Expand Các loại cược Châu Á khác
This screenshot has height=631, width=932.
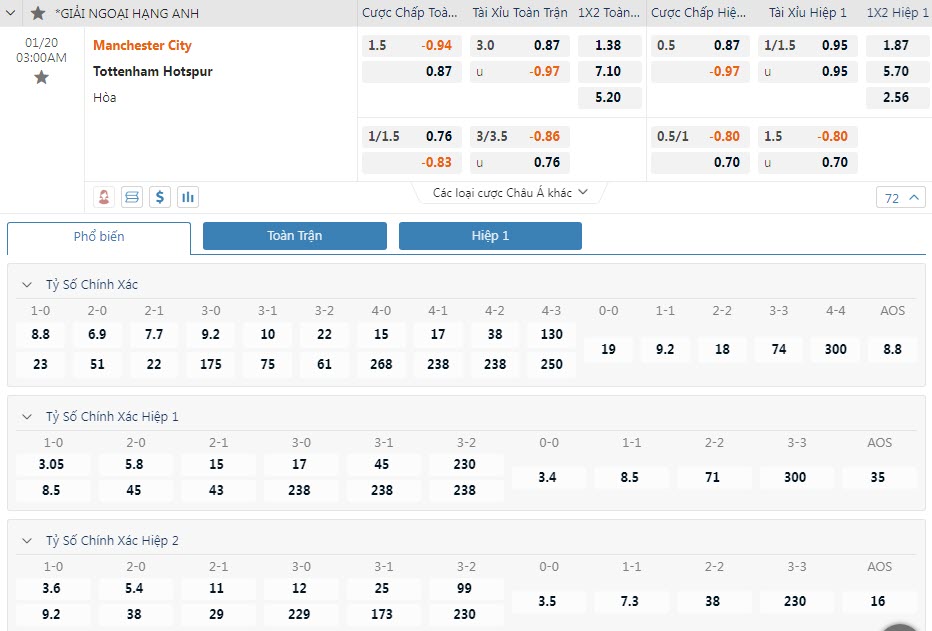(510, 192)
